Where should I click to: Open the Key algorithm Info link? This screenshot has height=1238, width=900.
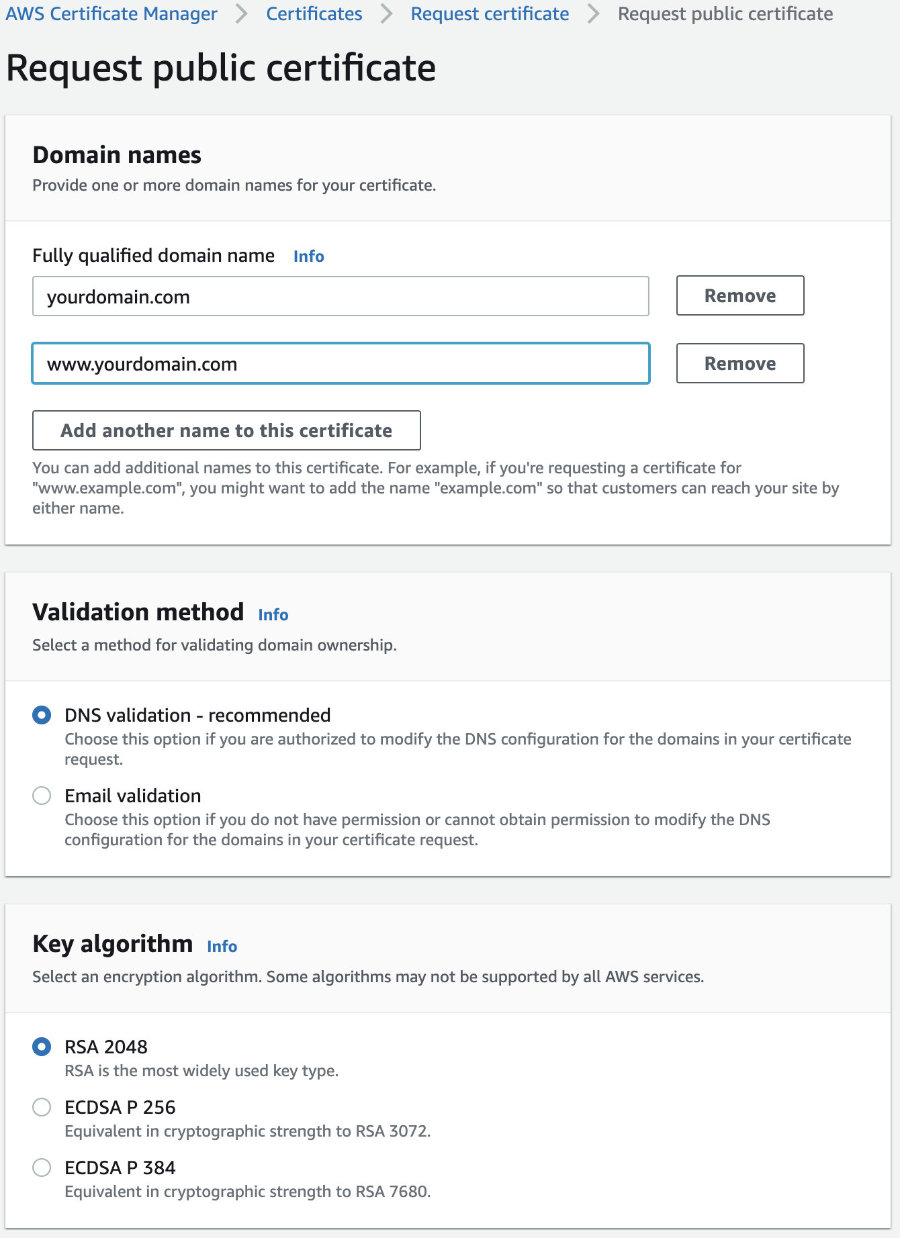[x=222, y=946]
